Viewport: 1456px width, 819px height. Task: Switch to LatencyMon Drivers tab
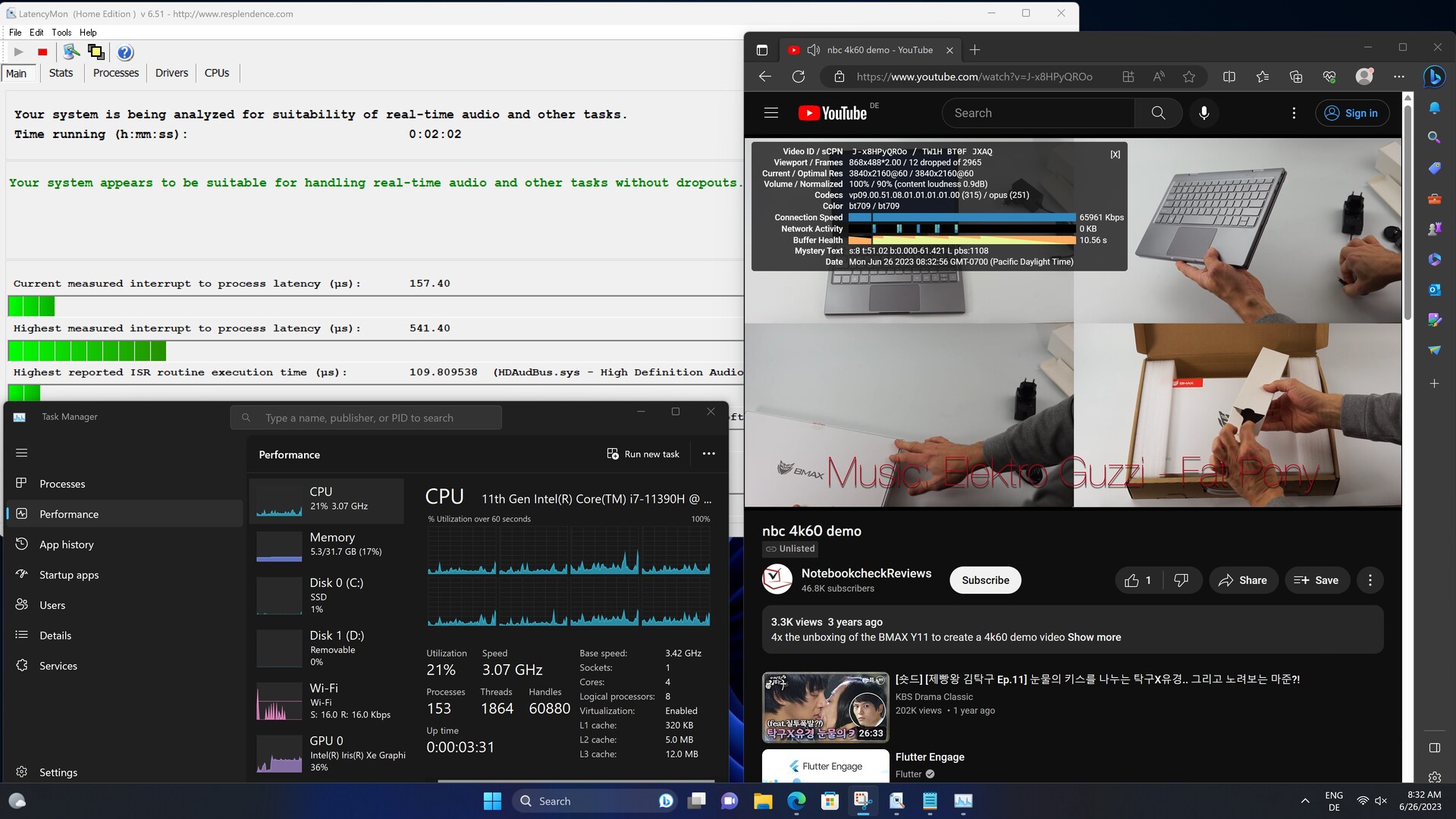coord(171,73)
